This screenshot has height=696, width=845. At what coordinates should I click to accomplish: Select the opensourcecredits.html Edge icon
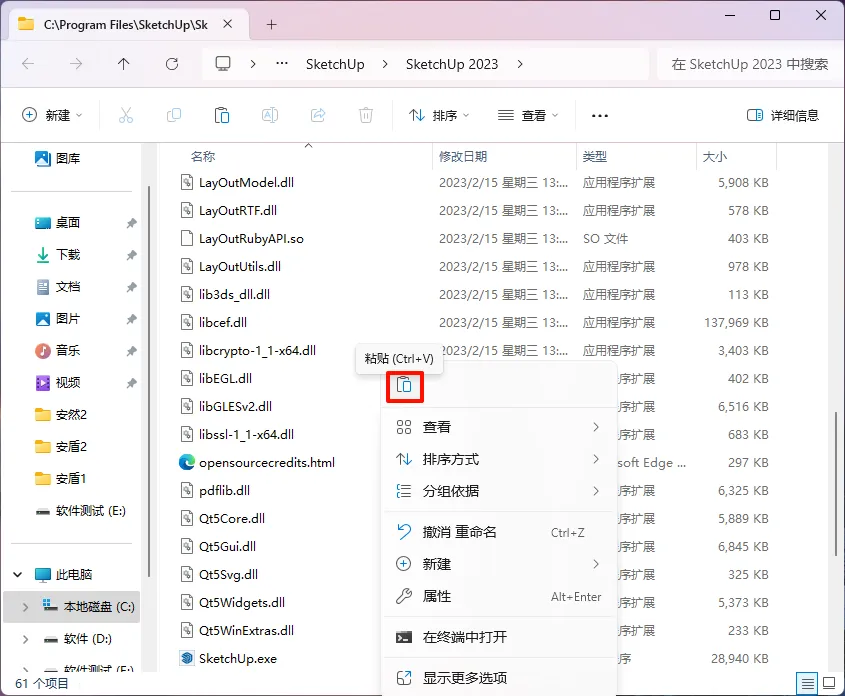[187, 462]
